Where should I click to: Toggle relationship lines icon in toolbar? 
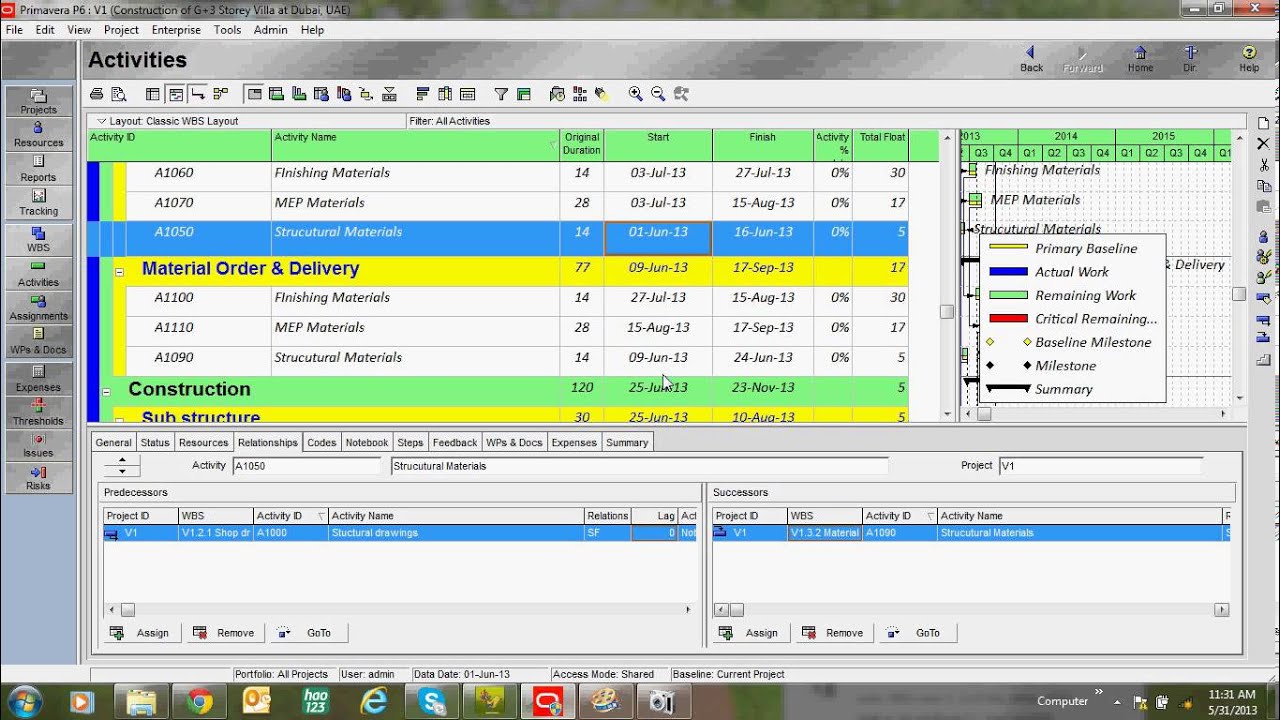pos(198,94)
